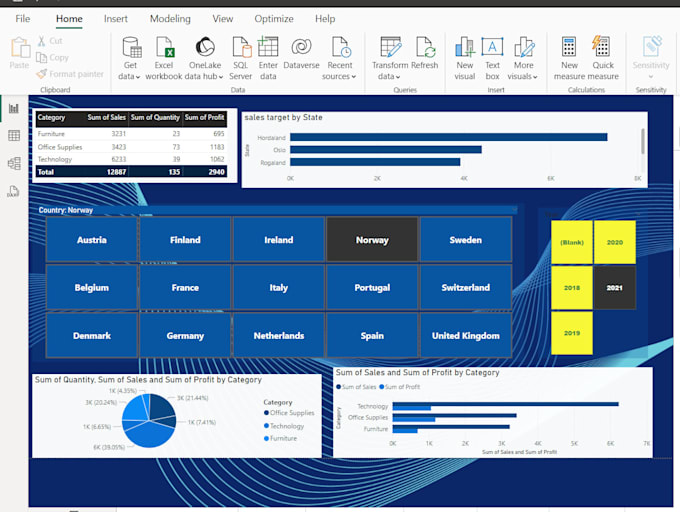Select Denmark in country slicer

coord(92,336)
